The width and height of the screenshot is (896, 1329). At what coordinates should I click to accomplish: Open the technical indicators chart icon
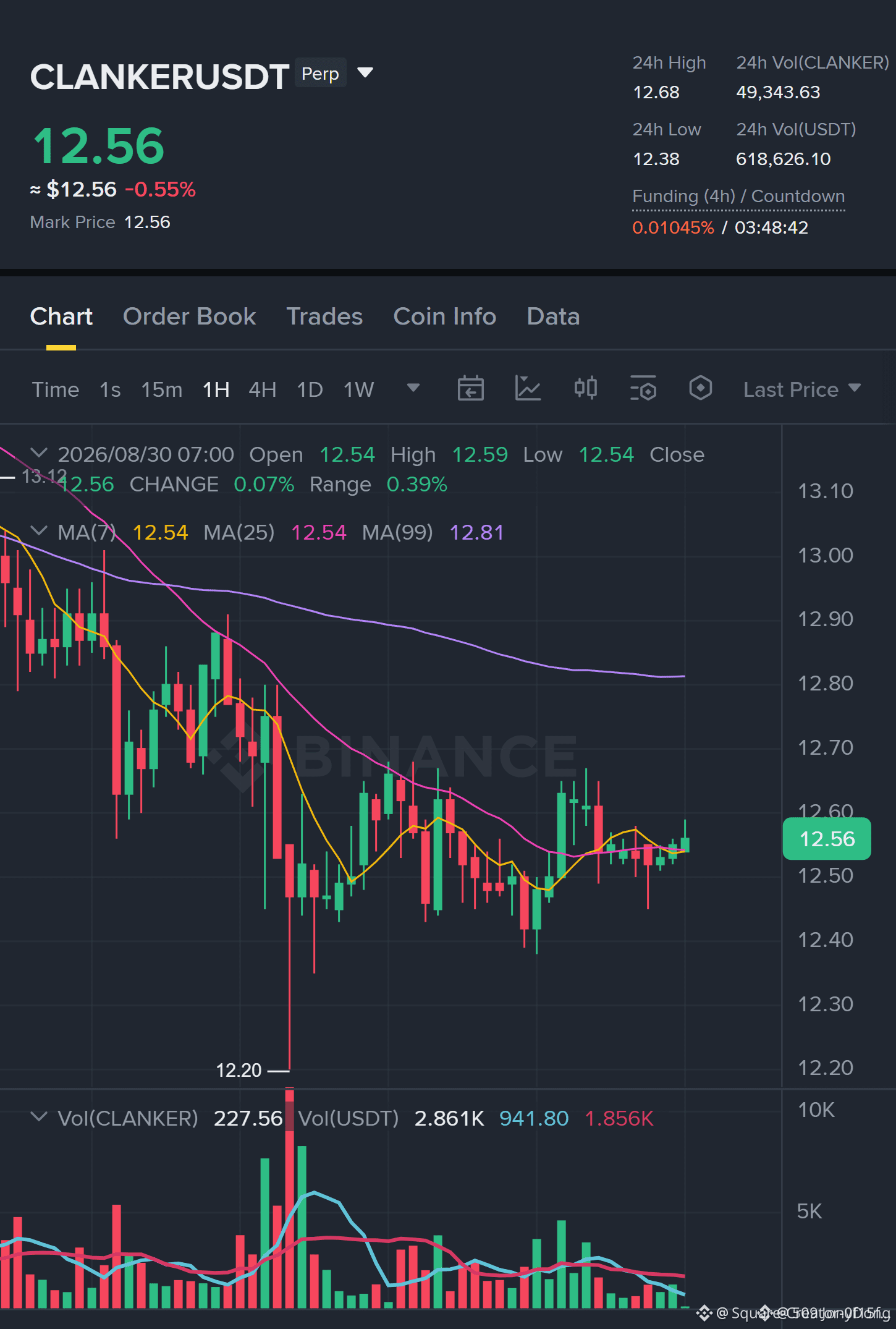[x=528, y=389]
